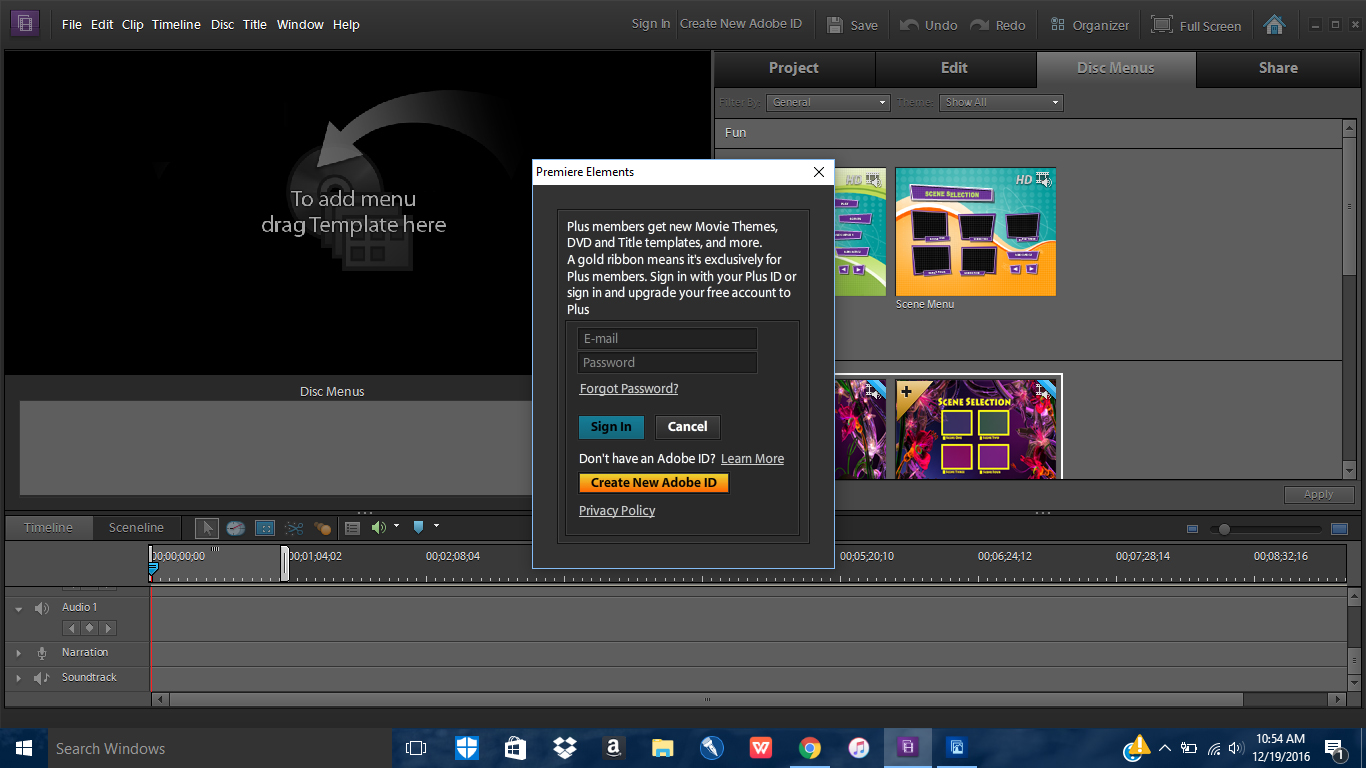Image resolution: width=1366 pixels, height=768 pixels.
Task: Mute the Audio 1 track speaker
Action: coord(42,608)
